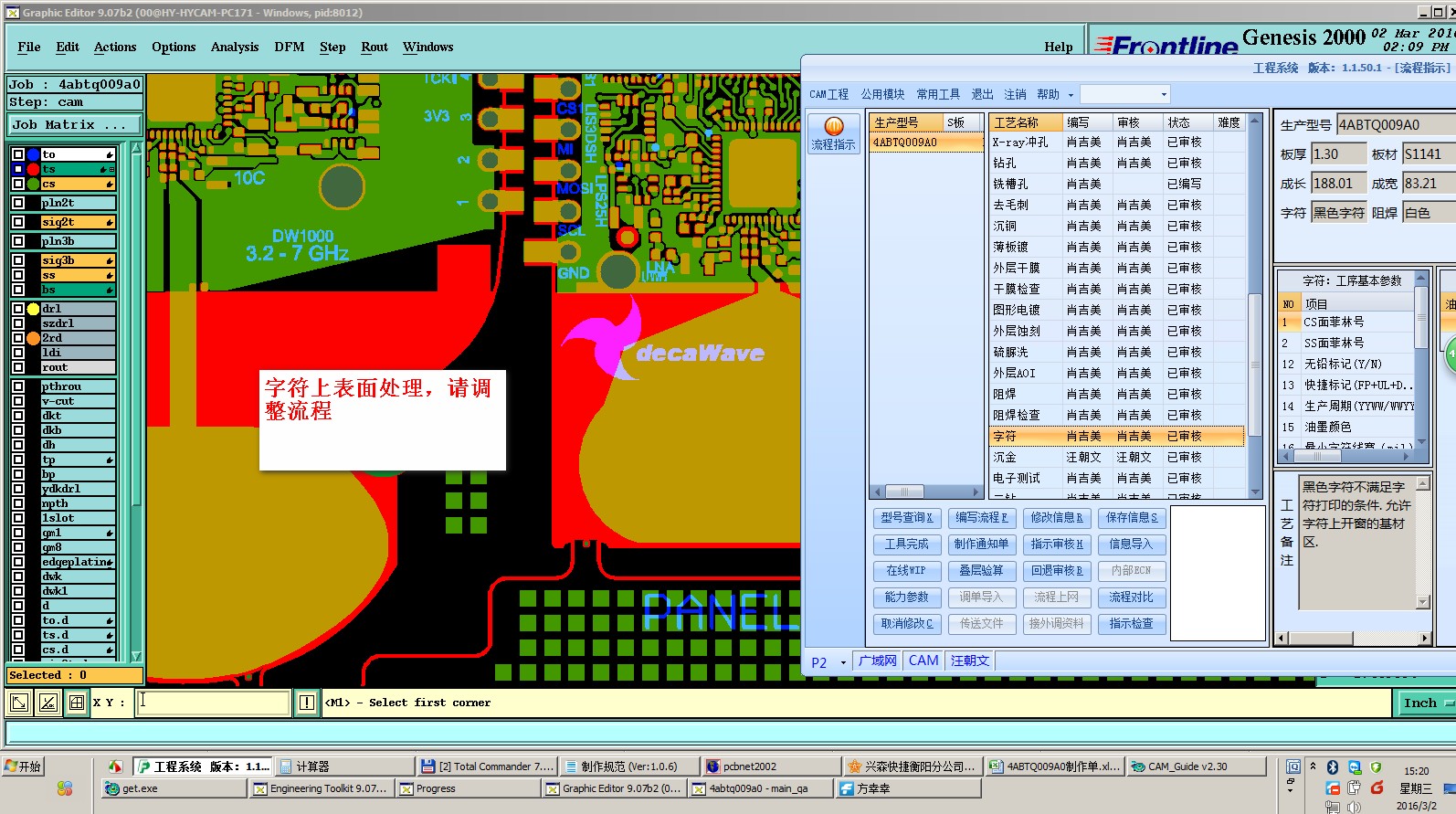Click the layer list scroll-up arrow

(136, 147)
